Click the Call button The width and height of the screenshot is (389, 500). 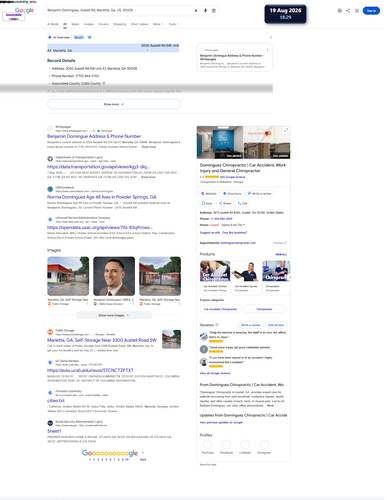click(242, 203)
